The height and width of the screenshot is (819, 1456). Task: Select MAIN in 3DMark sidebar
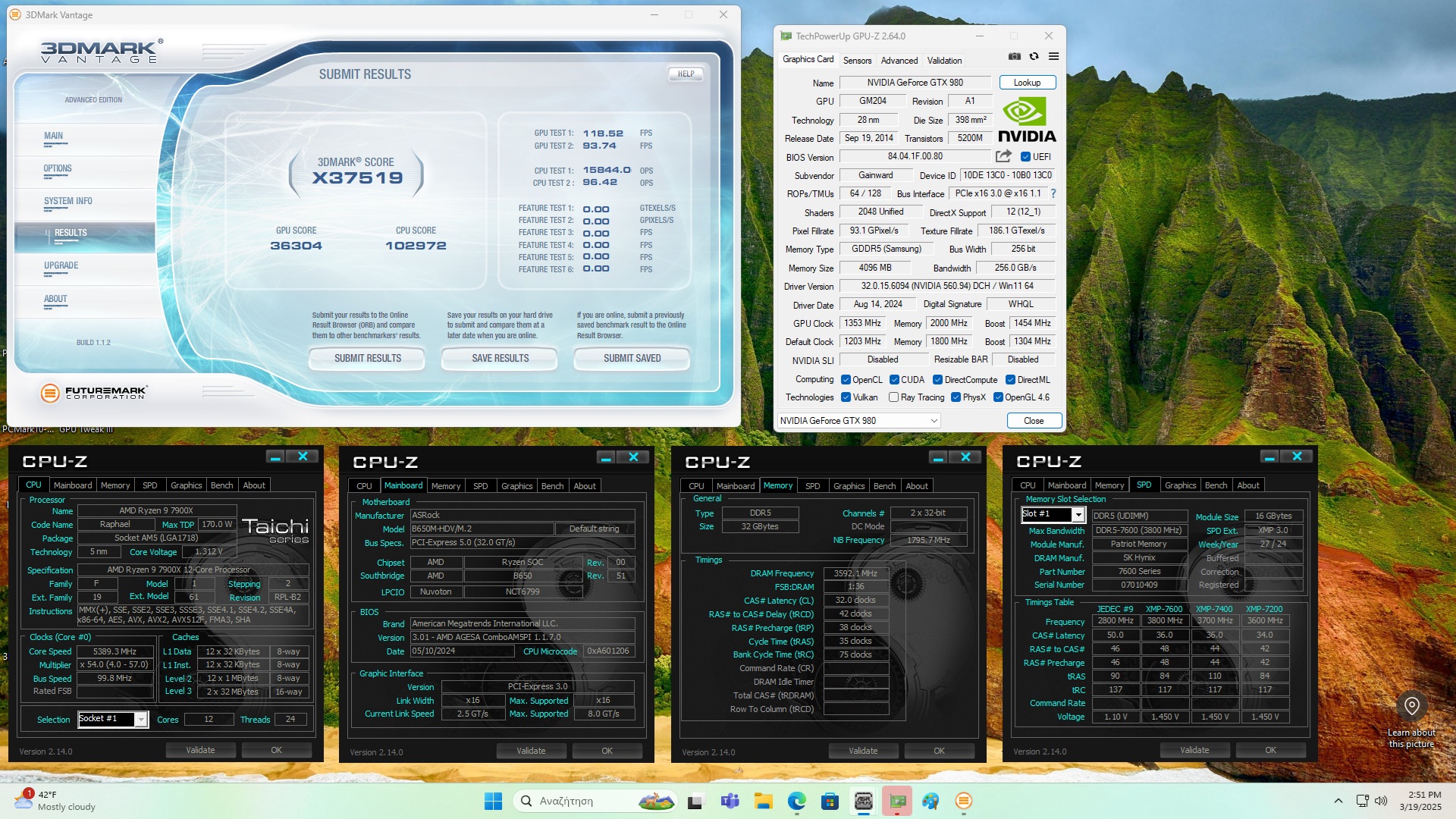coord(53,136)
